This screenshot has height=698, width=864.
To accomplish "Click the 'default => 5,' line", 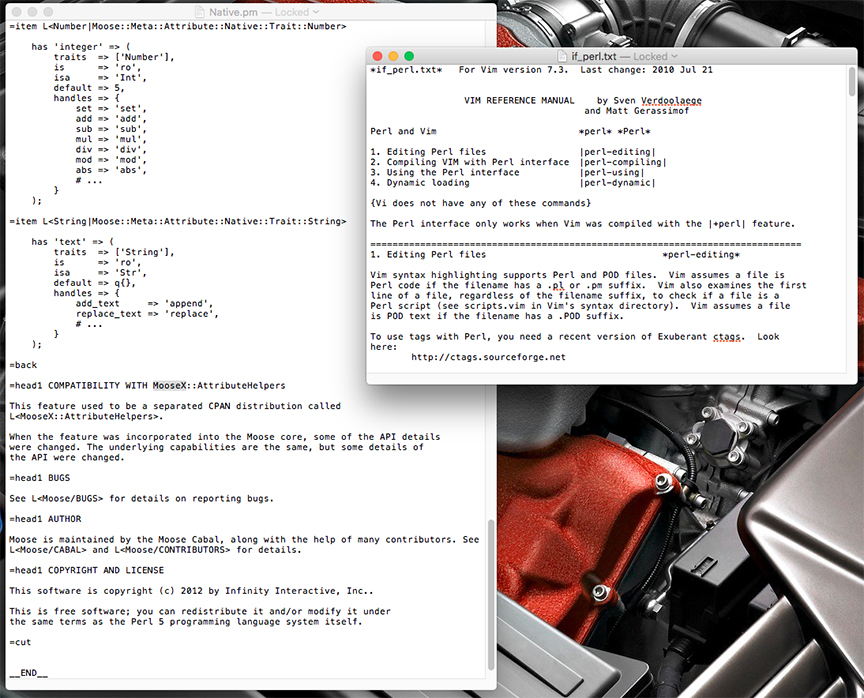I will coord(89,88).
